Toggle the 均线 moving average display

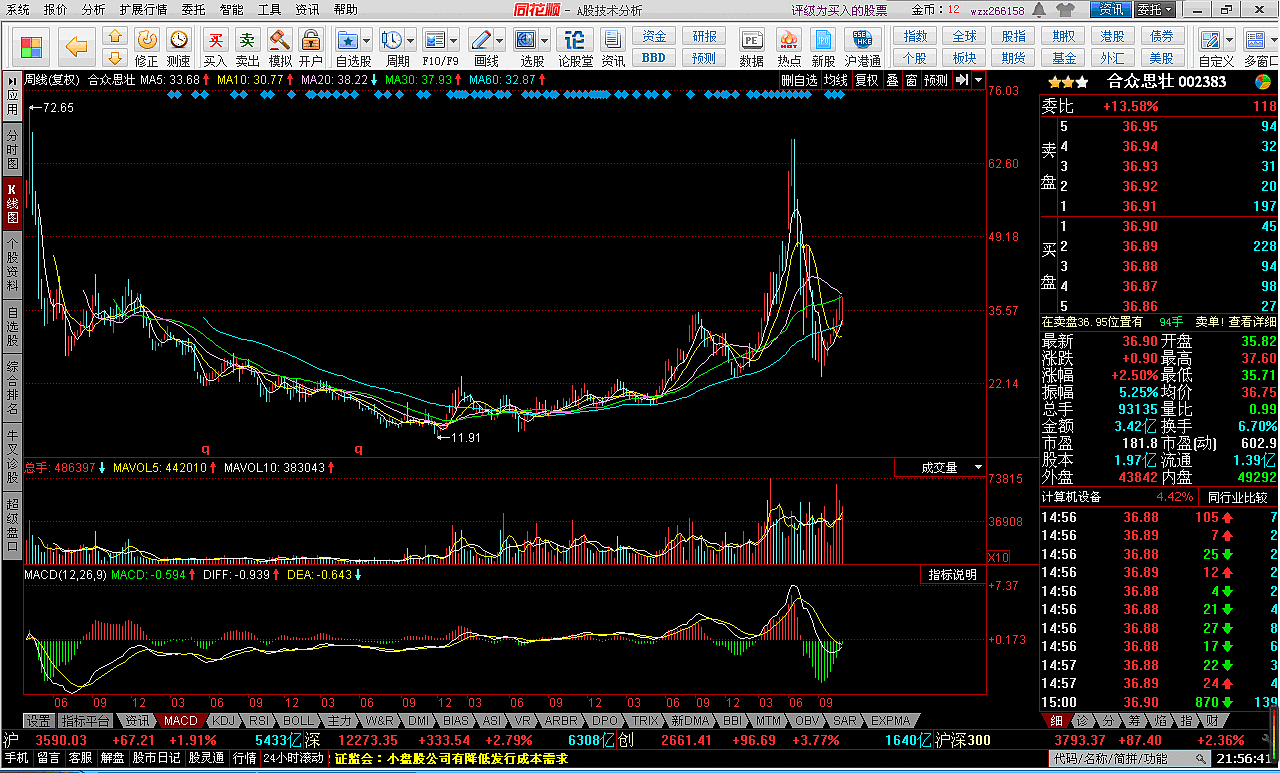[836, 80]
